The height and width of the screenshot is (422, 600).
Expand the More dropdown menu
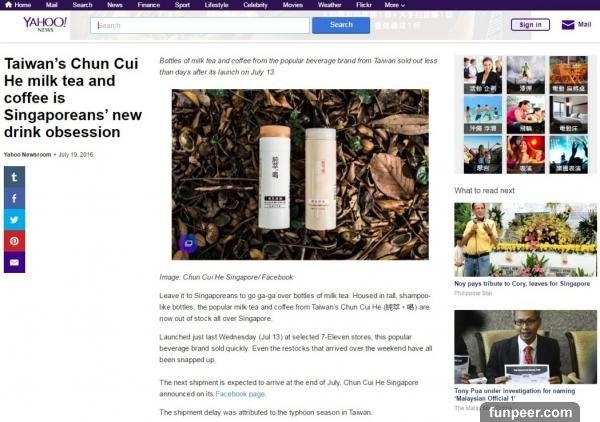(395, 5)
